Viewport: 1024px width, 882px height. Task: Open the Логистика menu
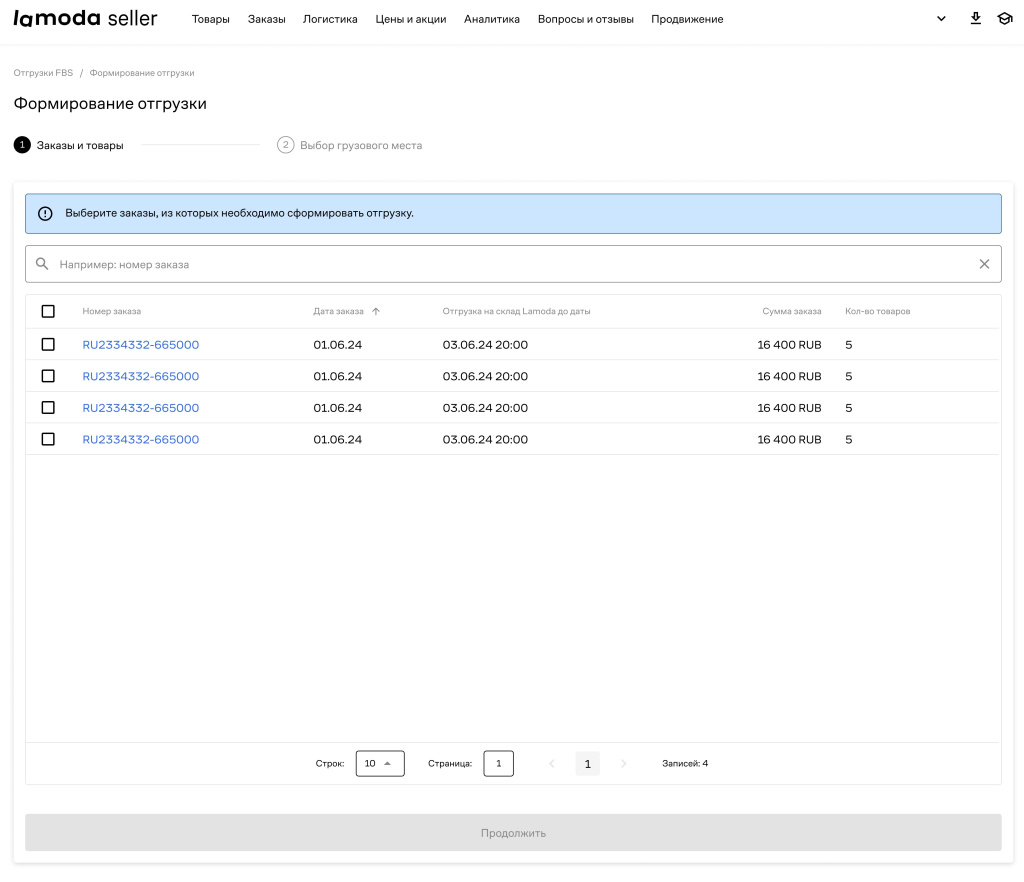point(330,19)
